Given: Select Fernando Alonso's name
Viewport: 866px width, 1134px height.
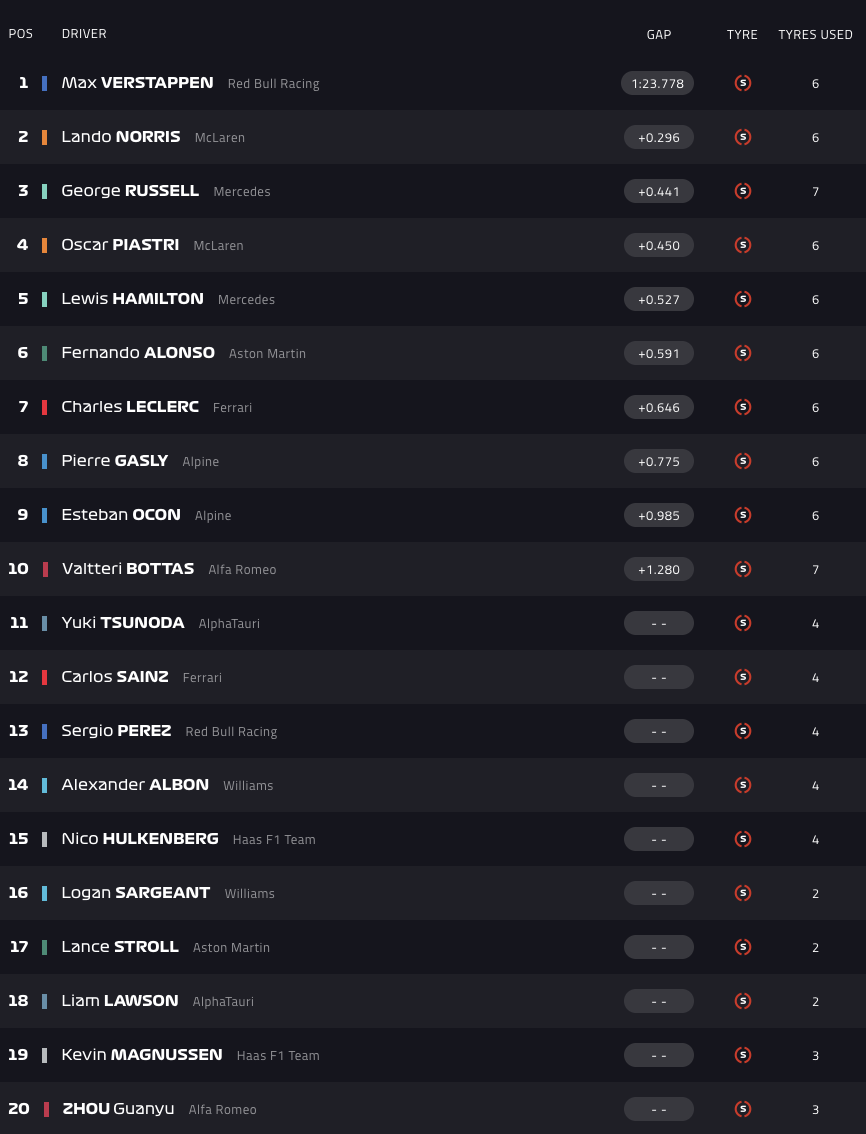Looking at the screenshot, I should click(x=138, y=353).
